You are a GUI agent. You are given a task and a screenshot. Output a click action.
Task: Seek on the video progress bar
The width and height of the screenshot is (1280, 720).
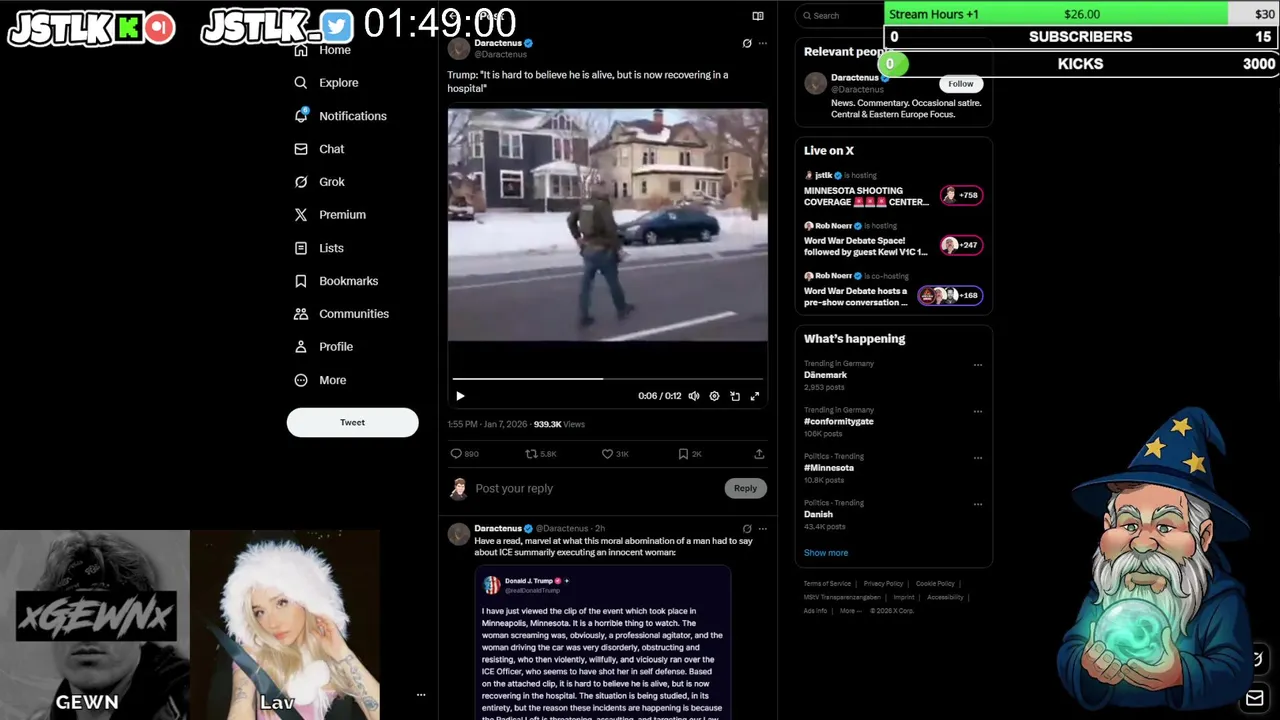[x=607, y=379]
